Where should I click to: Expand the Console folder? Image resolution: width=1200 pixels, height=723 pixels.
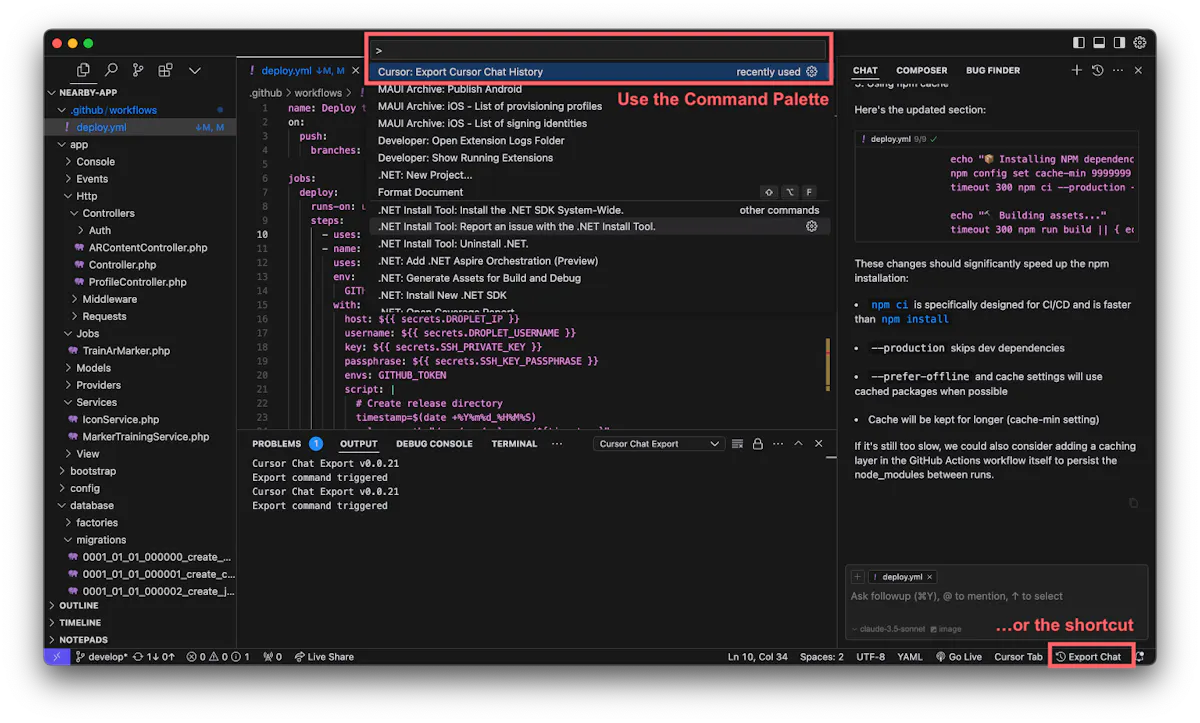click(96, 162)
